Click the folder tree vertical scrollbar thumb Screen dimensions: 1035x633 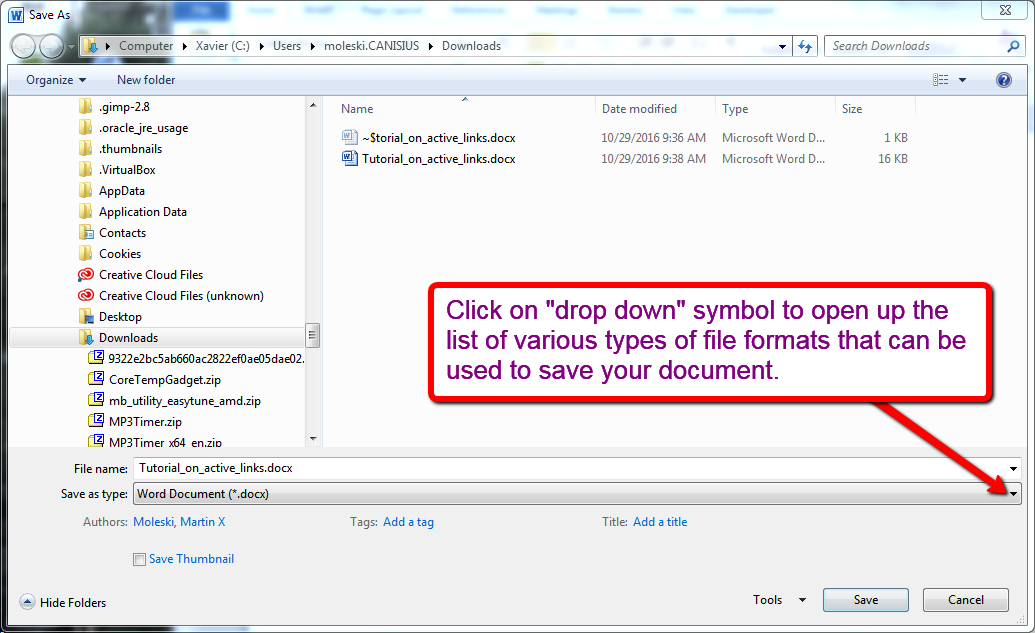(x=312, y=335)
